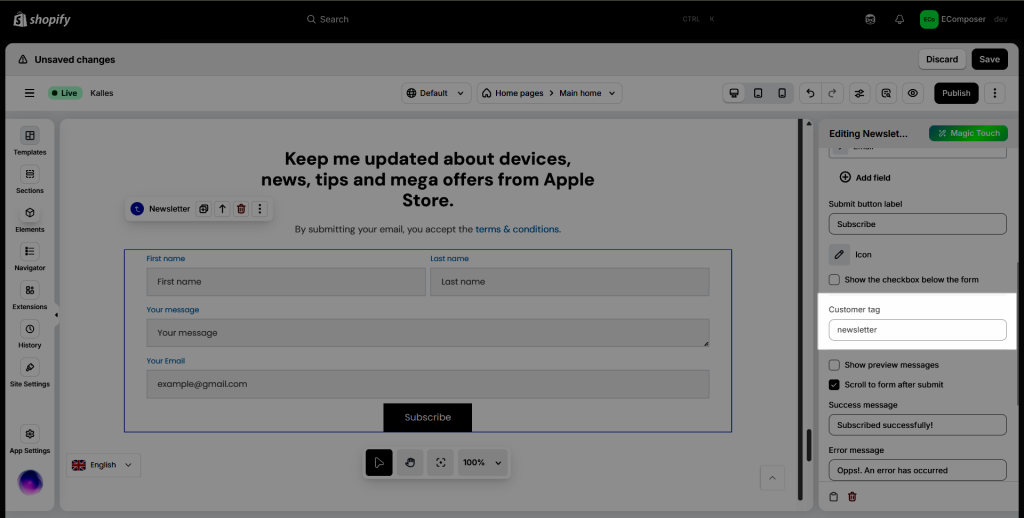Click the undo arrow icon
Screen dimensions: 1024x518
810,93
